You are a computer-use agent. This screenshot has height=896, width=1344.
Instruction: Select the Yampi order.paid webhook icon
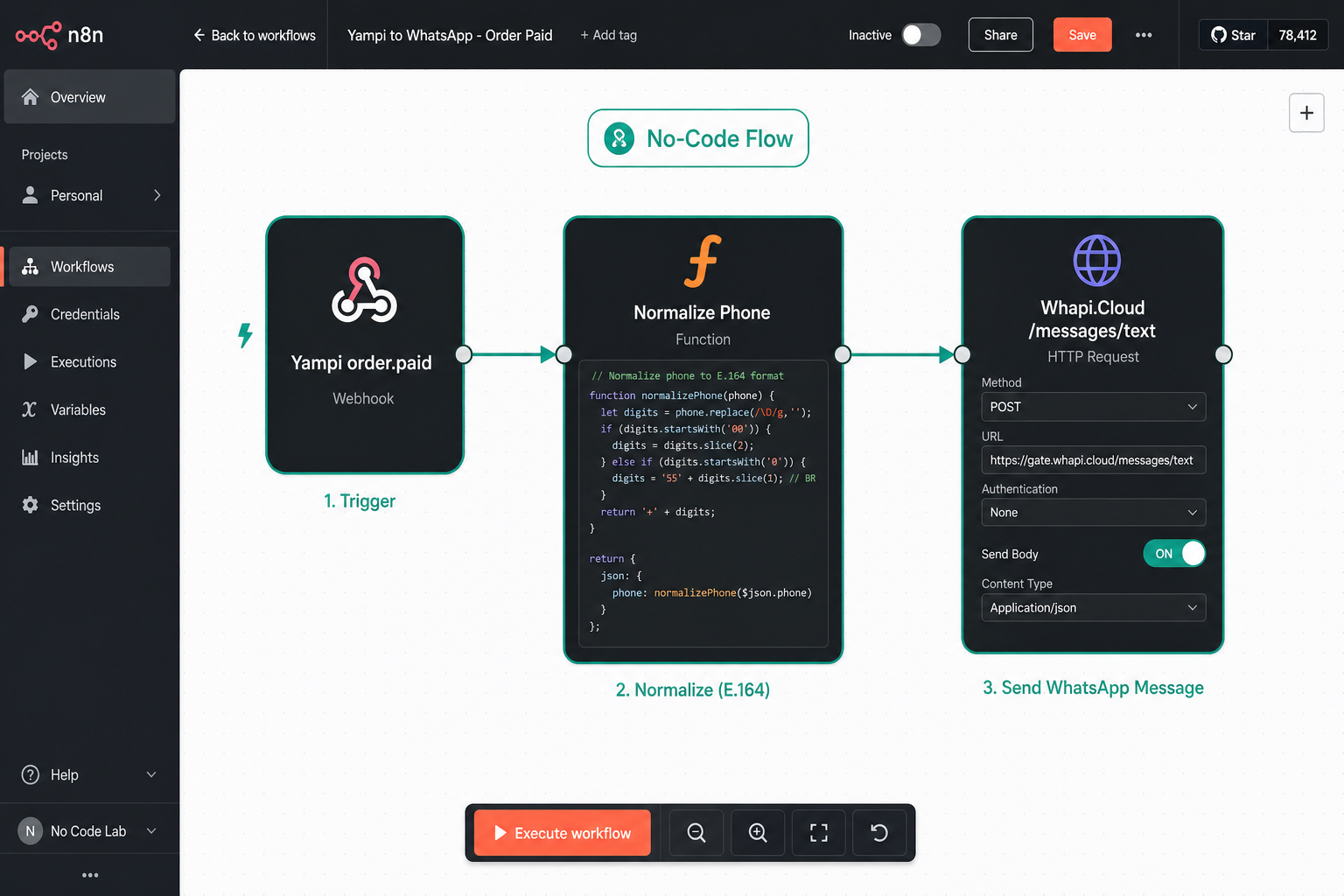pyautogui.click(x=364, y=290)
